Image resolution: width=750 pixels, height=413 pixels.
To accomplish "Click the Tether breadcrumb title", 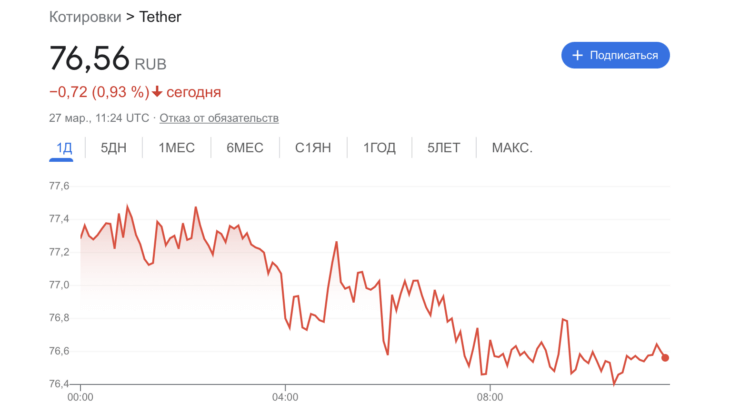I will [160, 17].
